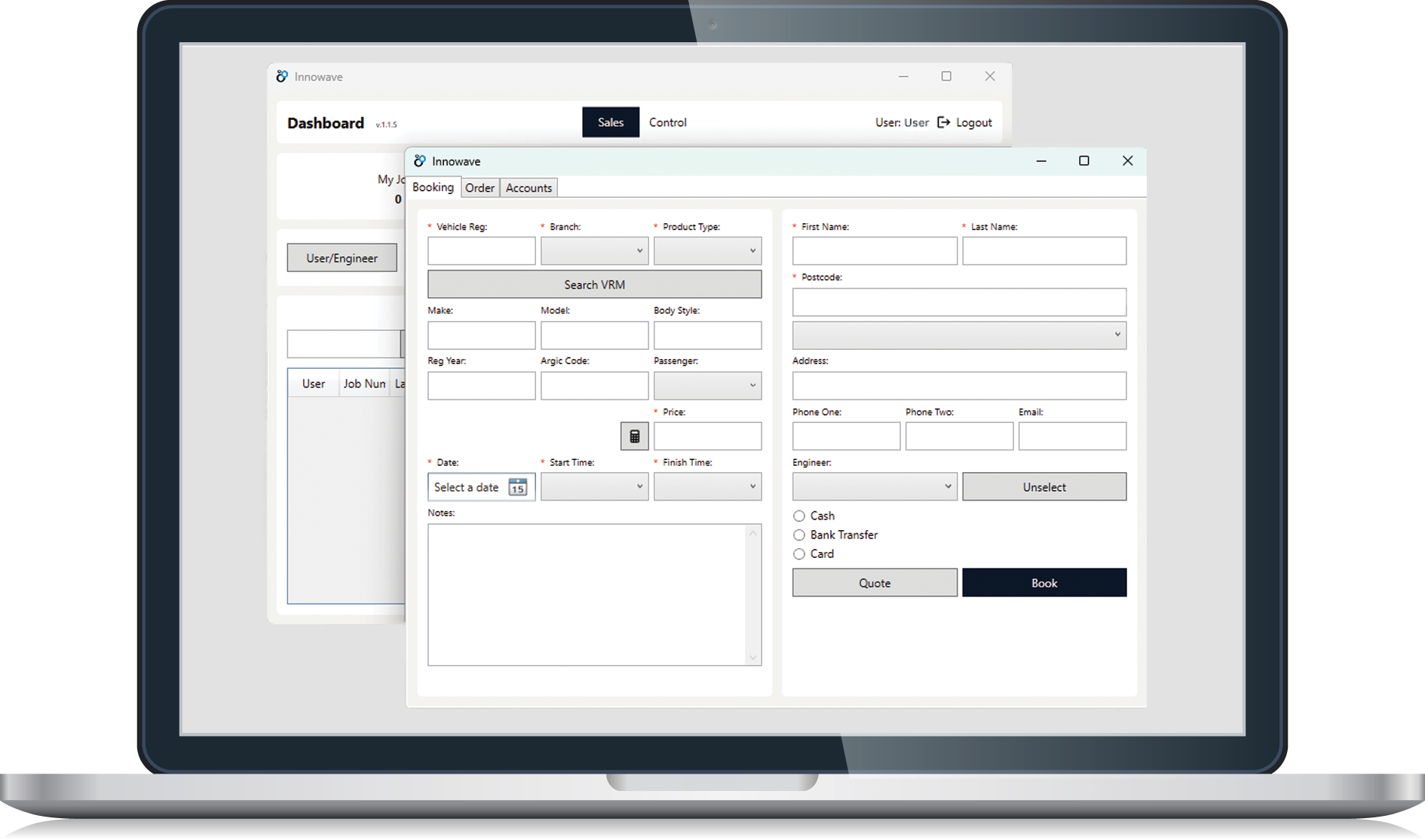
Task: Open the Start Time dropdown
Action: click(x=594, y=487)
